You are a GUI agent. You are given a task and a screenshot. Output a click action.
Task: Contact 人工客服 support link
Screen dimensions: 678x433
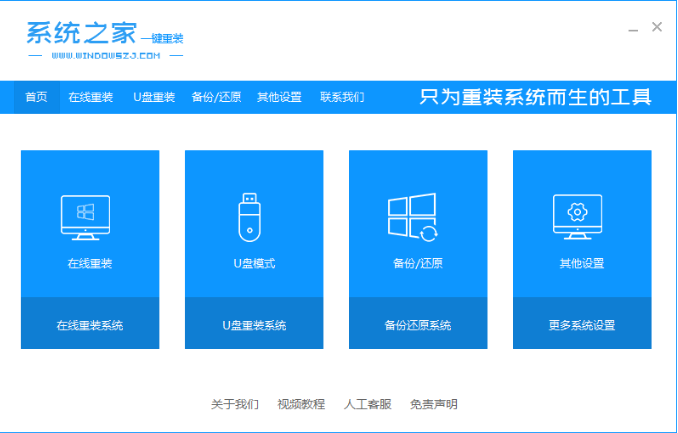pyautogui.click(x=367, y=404)
